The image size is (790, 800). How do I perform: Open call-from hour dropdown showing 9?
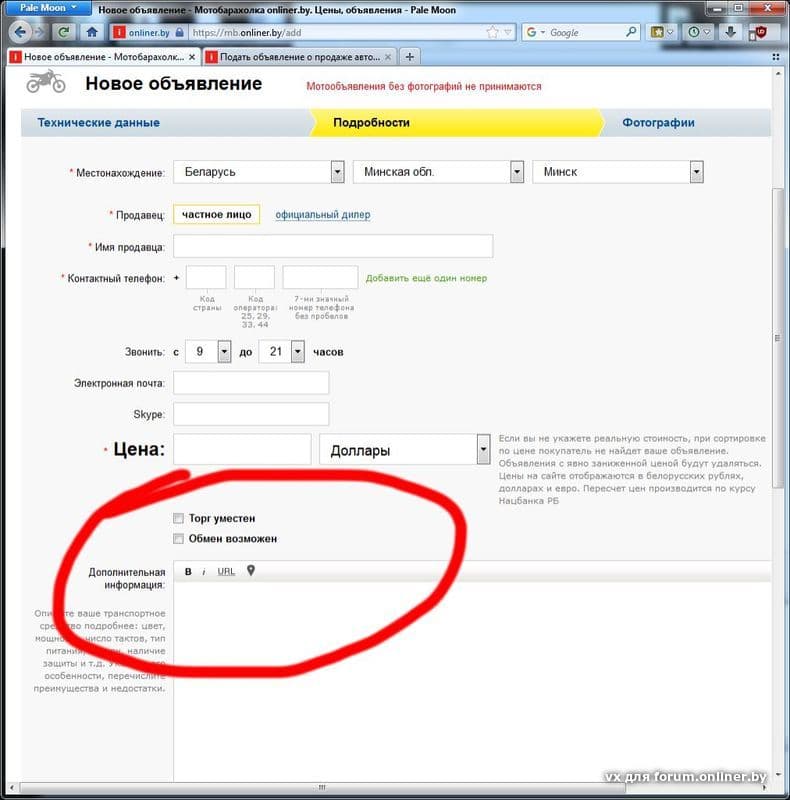tap(208, 352)
